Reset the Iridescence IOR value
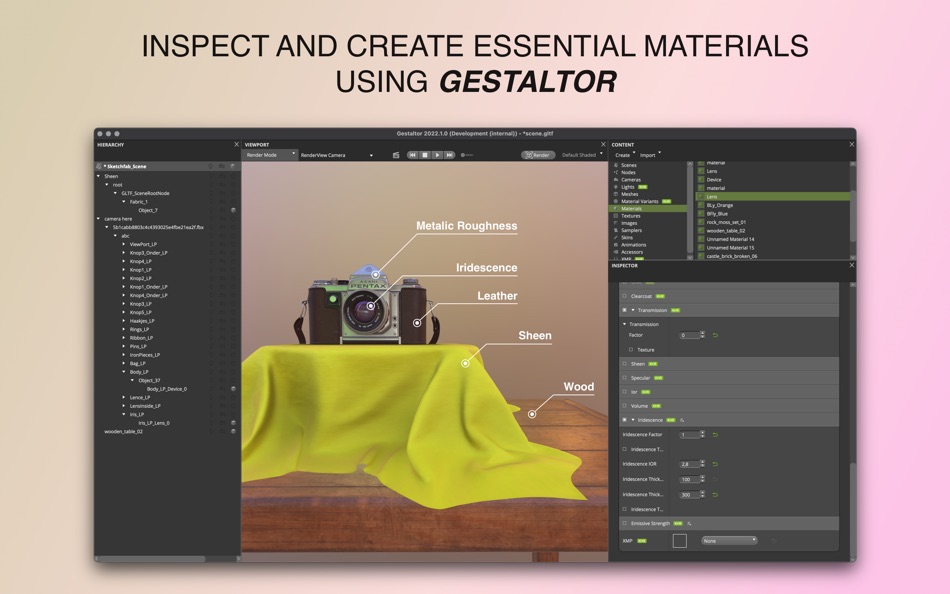 715,464
